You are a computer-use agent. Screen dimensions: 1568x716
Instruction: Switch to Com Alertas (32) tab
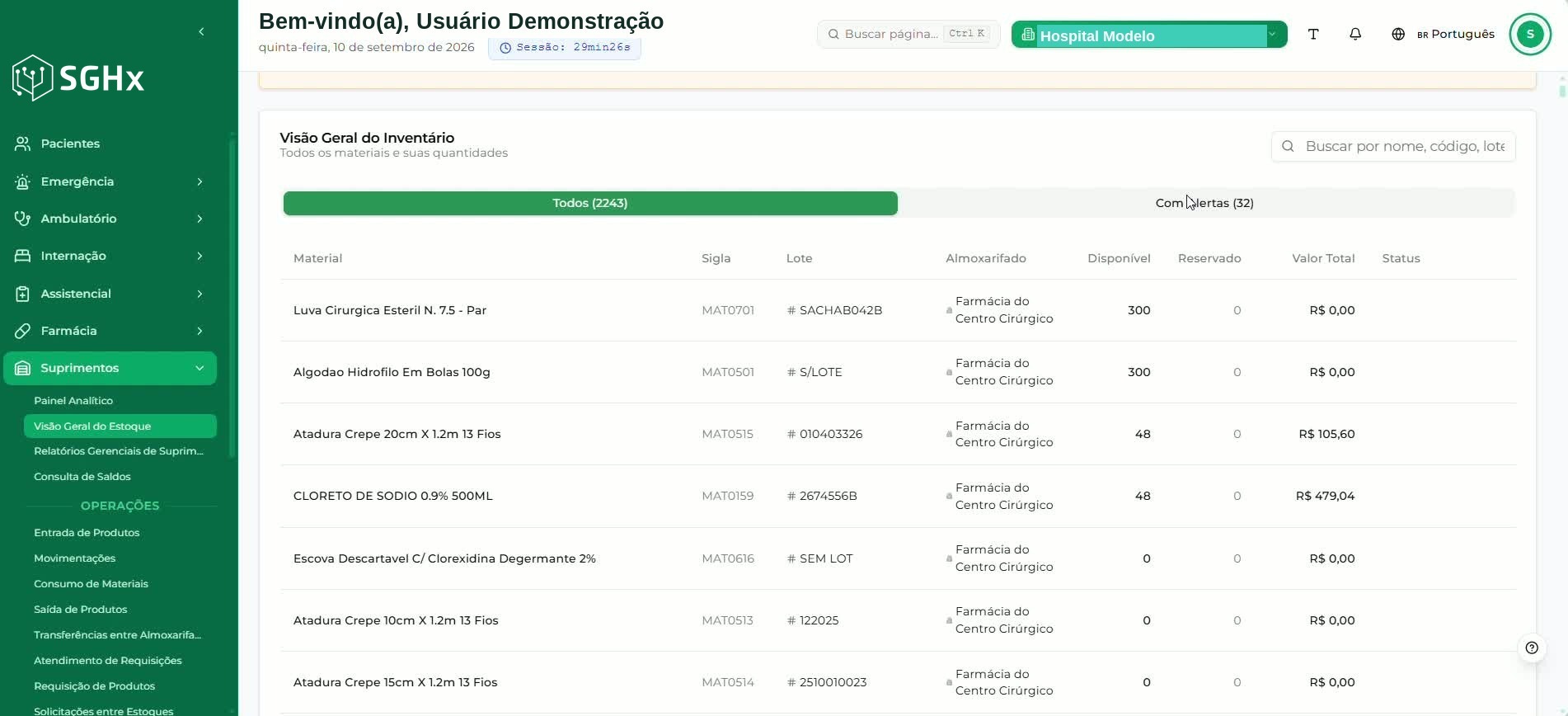pos(1204,203)
